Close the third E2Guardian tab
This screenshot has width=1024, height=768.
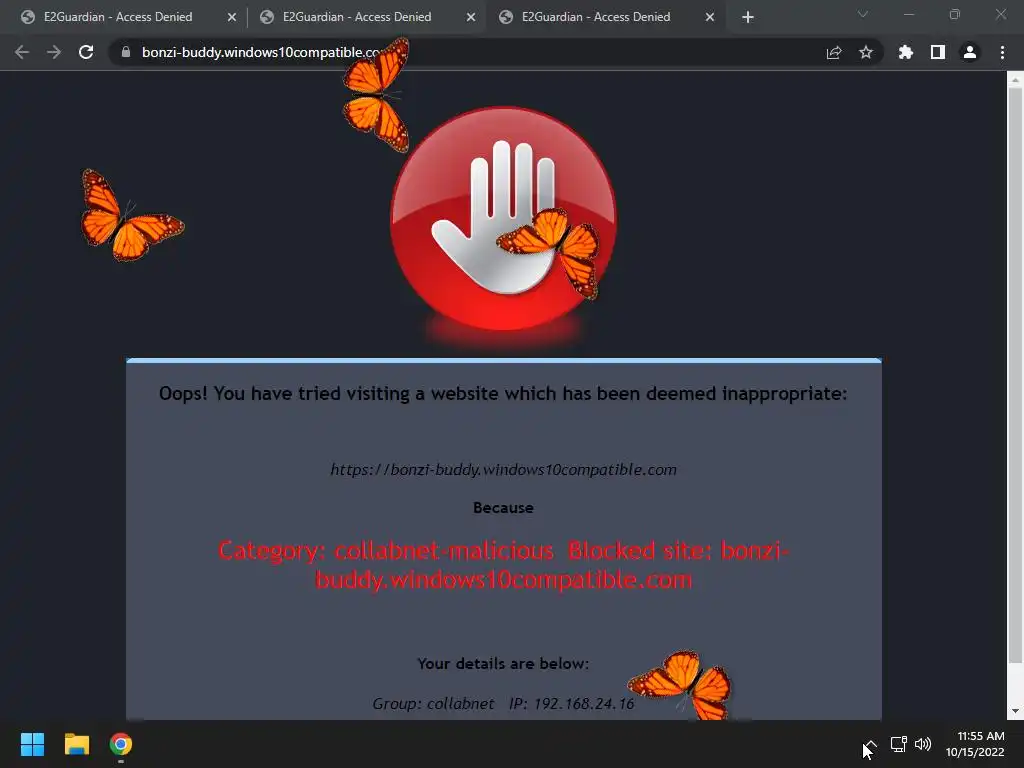710,17
